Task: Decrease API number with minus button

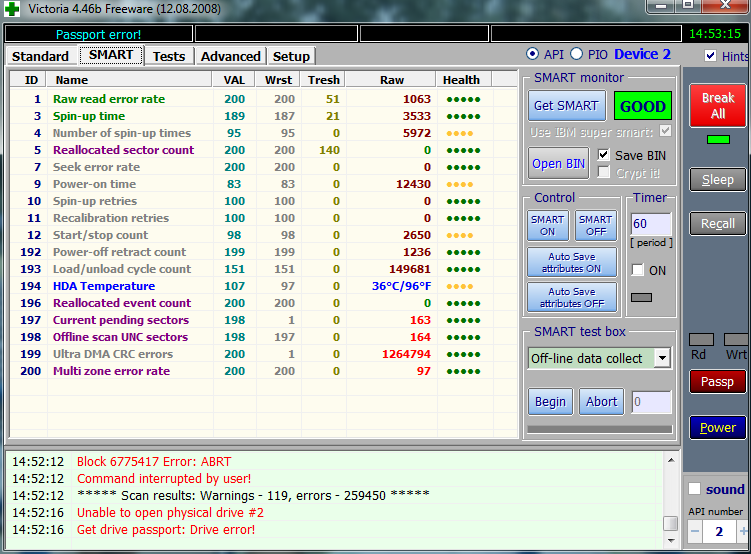Action: pyautogui.click(x=694, y=532)
